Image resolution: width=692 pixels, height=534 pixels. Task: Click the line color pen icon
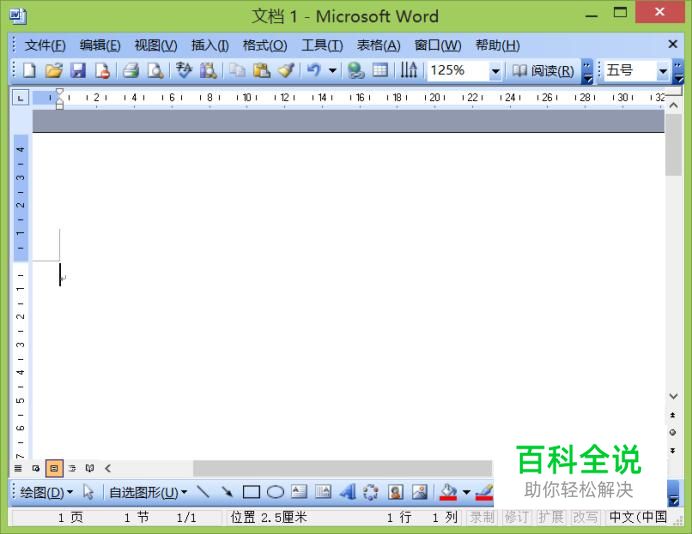(485, 492)
